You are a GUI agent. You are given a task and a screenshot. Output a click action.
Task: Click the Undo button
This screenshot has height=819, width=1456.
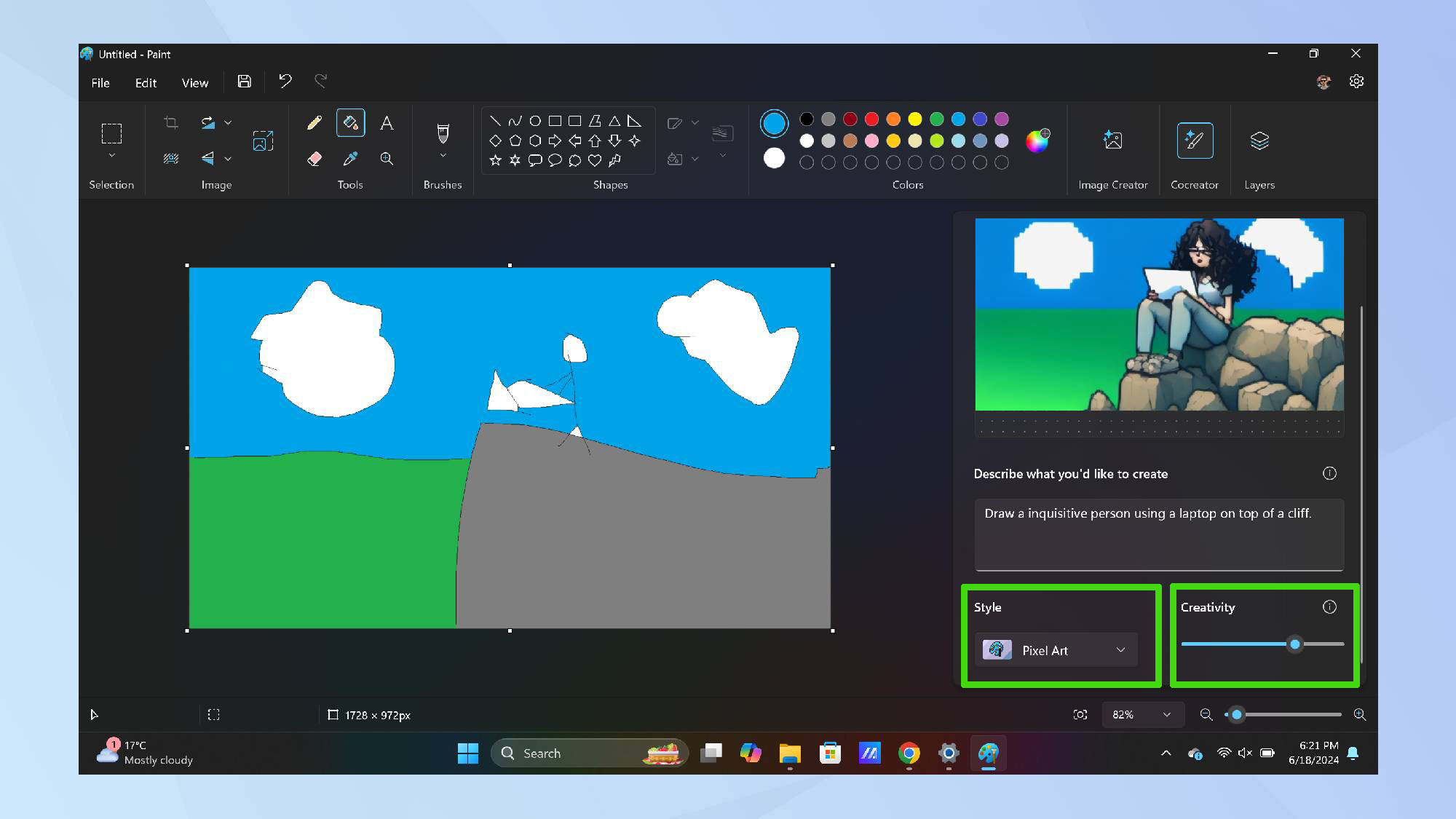285,81
